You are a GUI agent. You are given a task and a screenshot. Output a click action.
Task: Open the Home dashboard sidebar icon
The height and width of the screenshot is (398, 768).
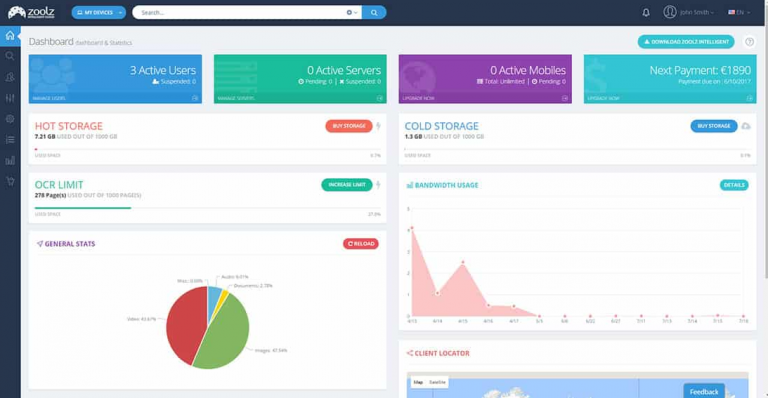coord(10,36)
